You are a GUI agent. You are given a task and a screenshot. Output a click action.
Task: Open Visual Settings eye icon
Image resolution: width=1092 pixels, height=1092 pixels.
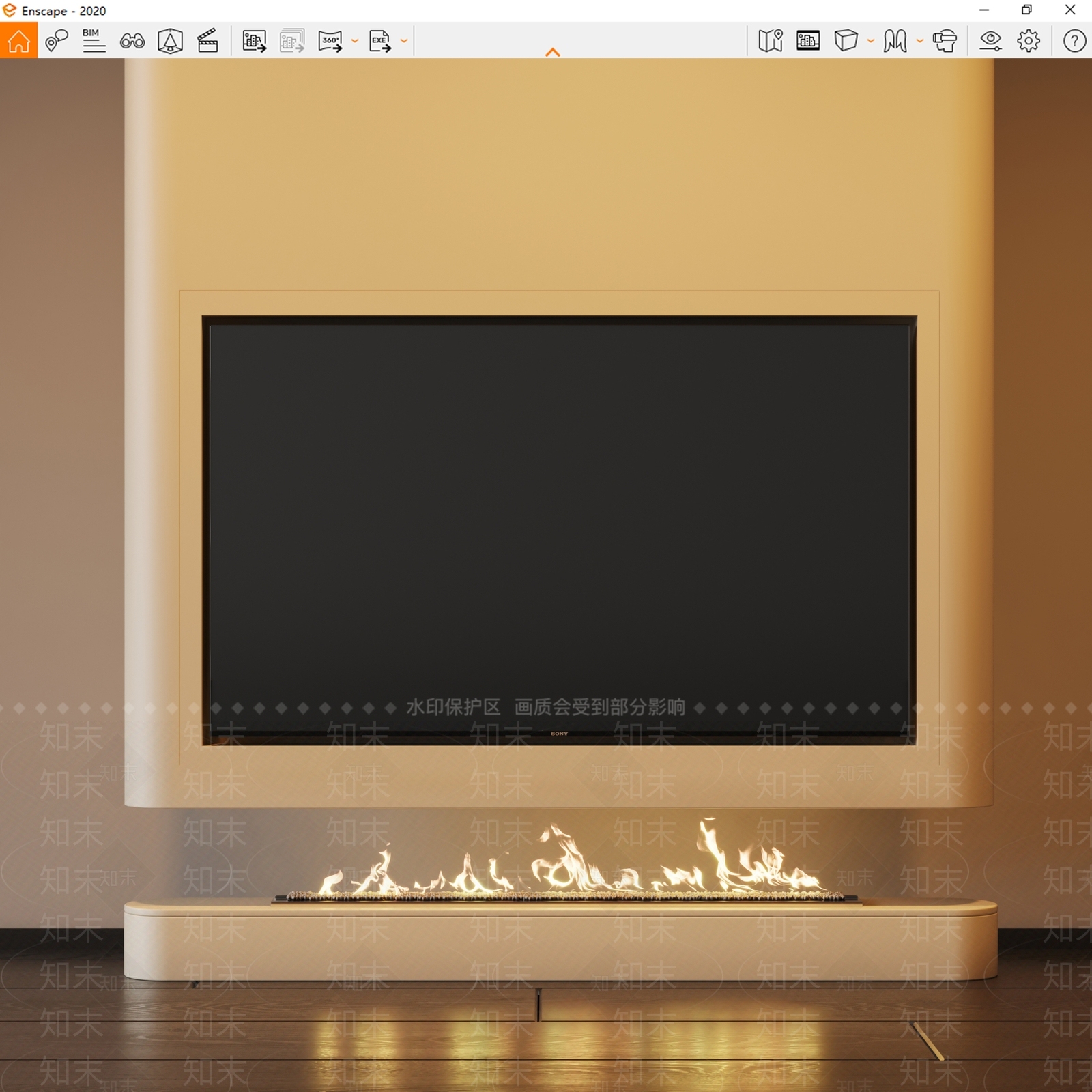coord(990,41)
